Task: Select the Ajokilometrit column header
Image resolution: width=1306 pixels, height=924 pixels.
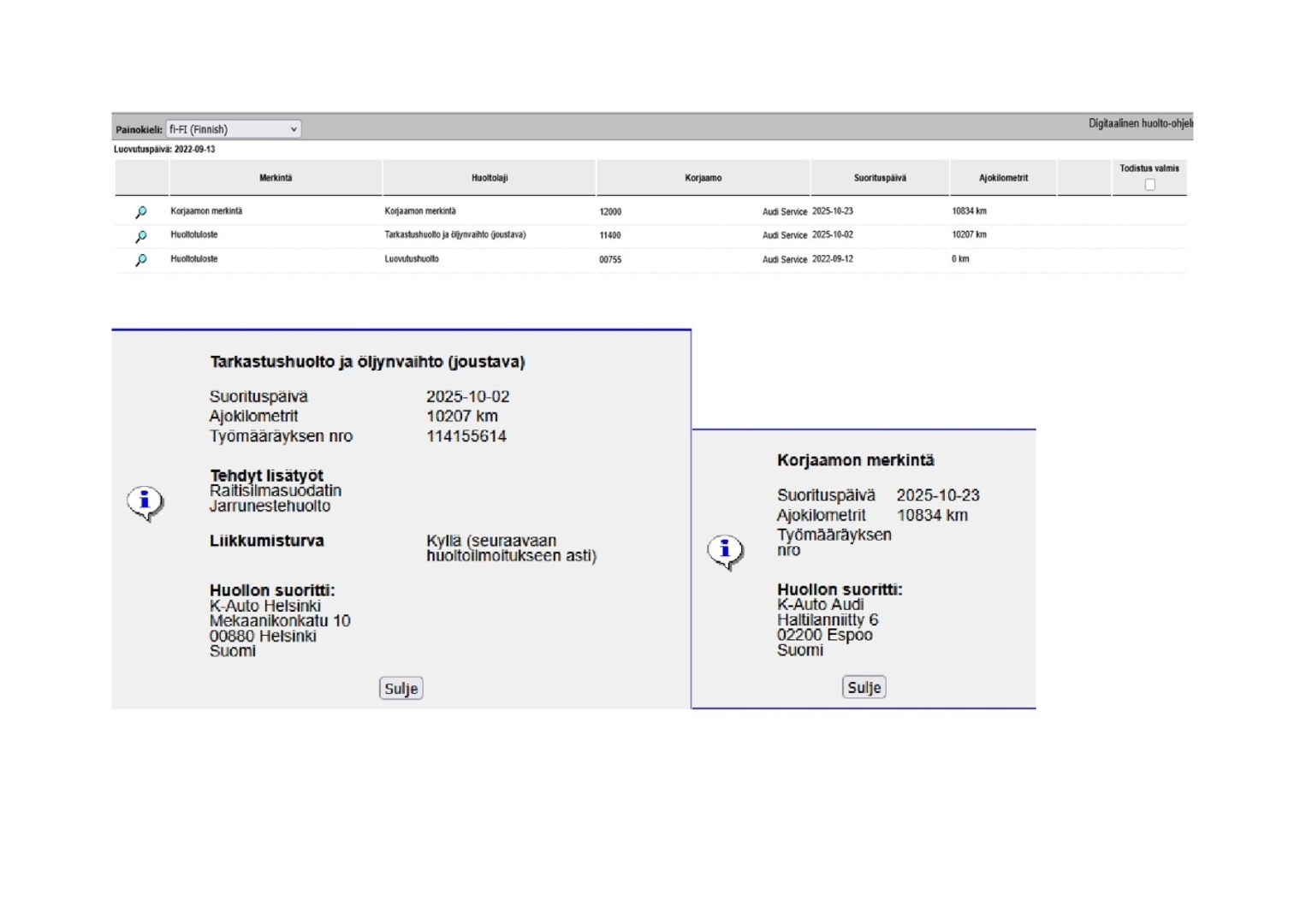Action: (x=1003, y=178)
